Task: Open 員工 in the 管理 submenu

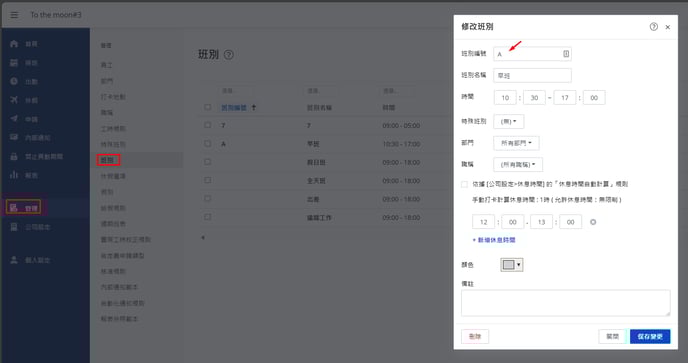Action: [x=107, y=65]
